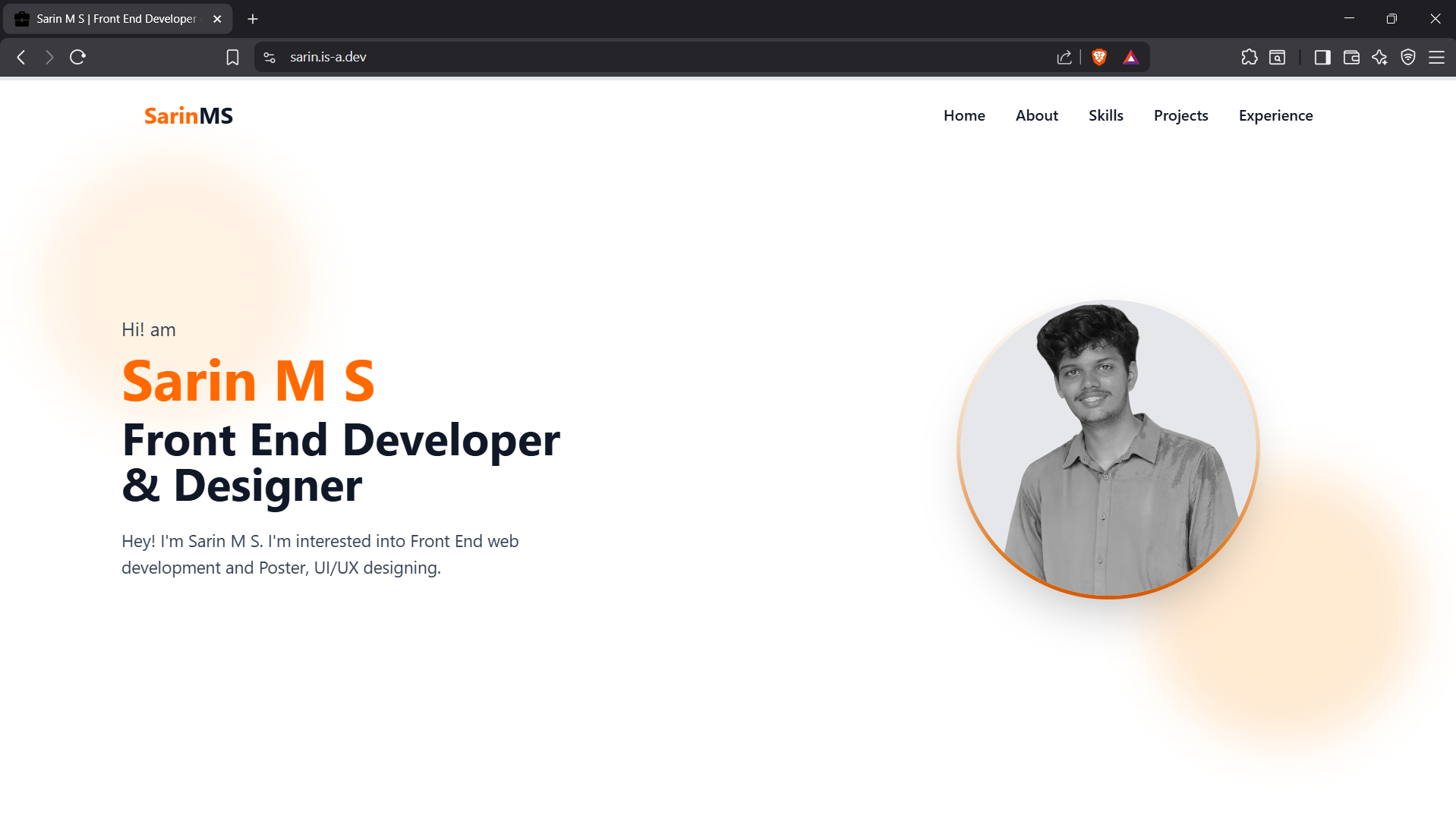Click the circular profile photo

1108,449
